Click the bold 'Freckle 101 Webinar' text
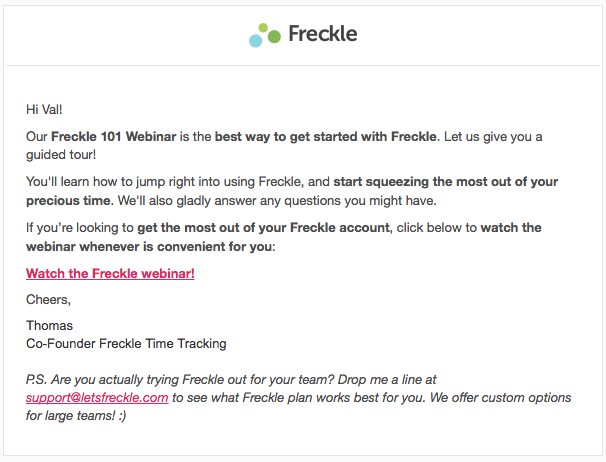The width and height of the screenshot is (606, 462). tap(114, 136)
